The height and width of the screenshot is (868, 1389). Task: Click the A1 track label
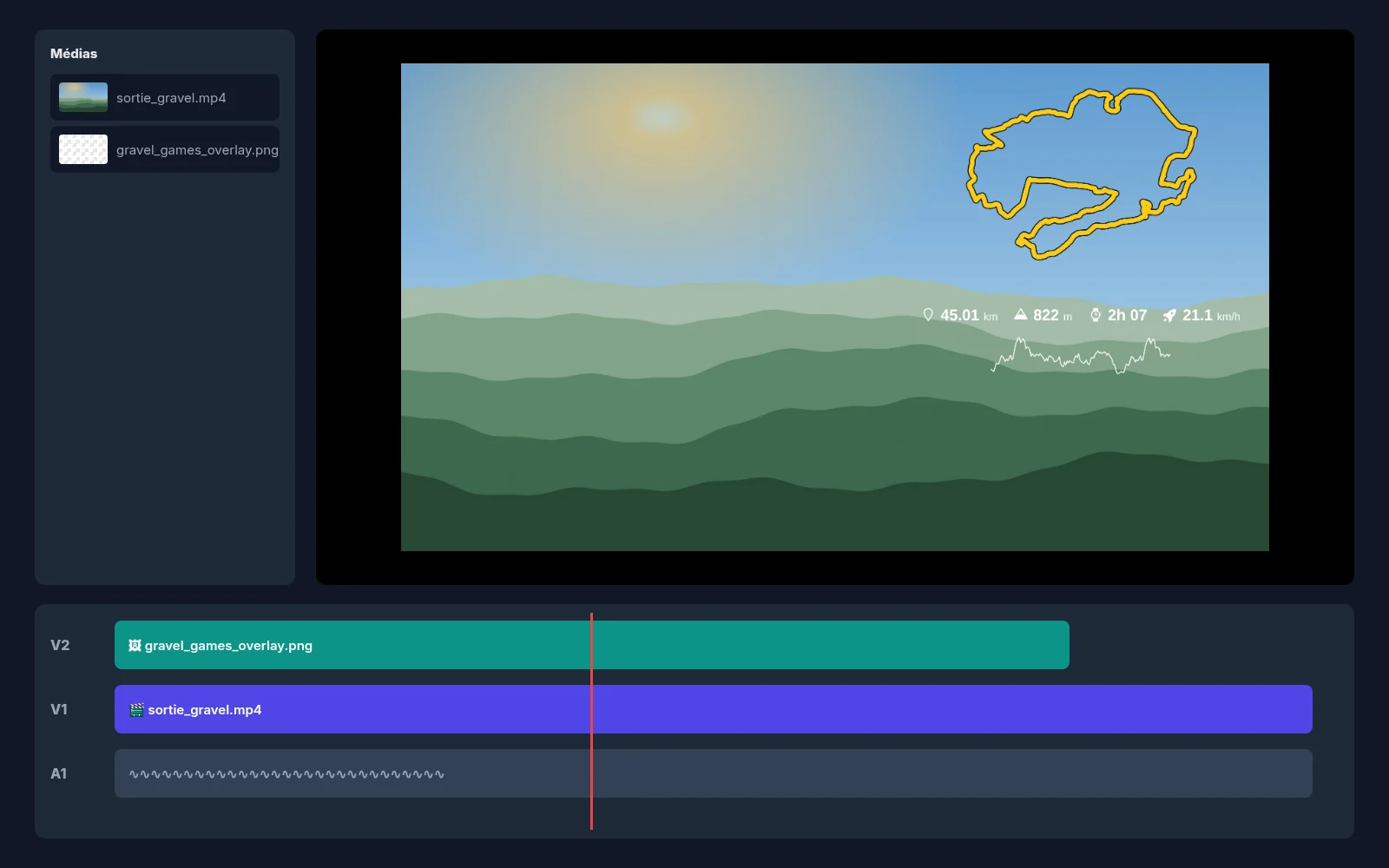pyautogui.click(x=59, y=773)
